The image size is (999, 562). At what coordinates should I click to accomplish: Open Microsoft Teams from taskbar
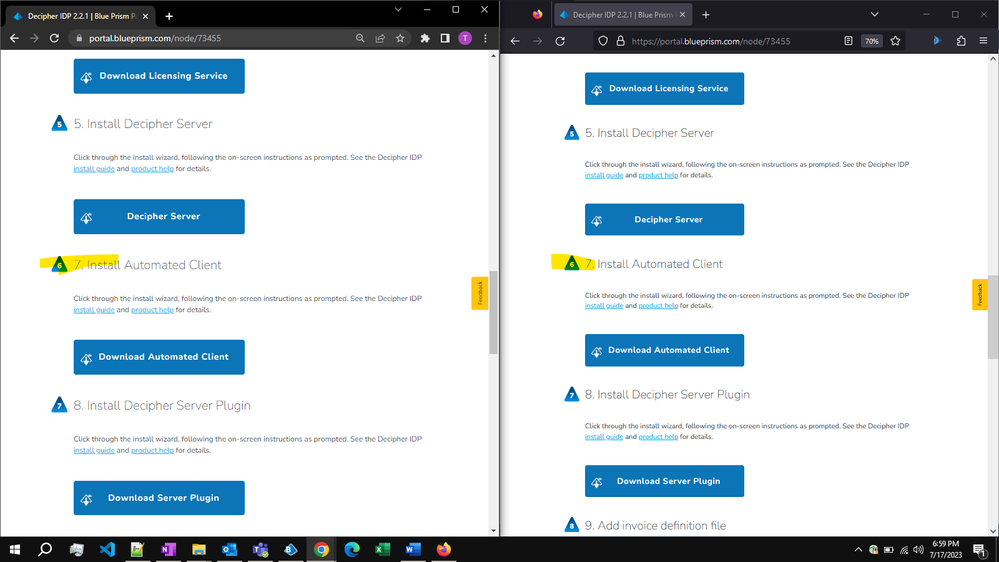260,549
